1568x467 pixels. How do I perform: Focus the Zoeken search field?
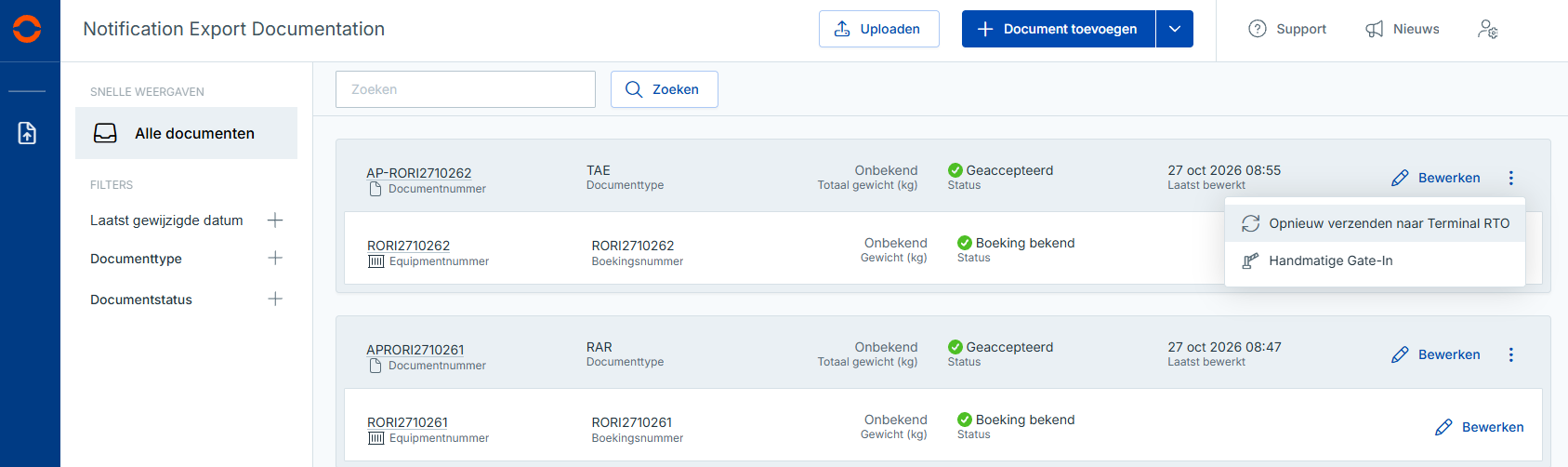[x=466, y=89]
